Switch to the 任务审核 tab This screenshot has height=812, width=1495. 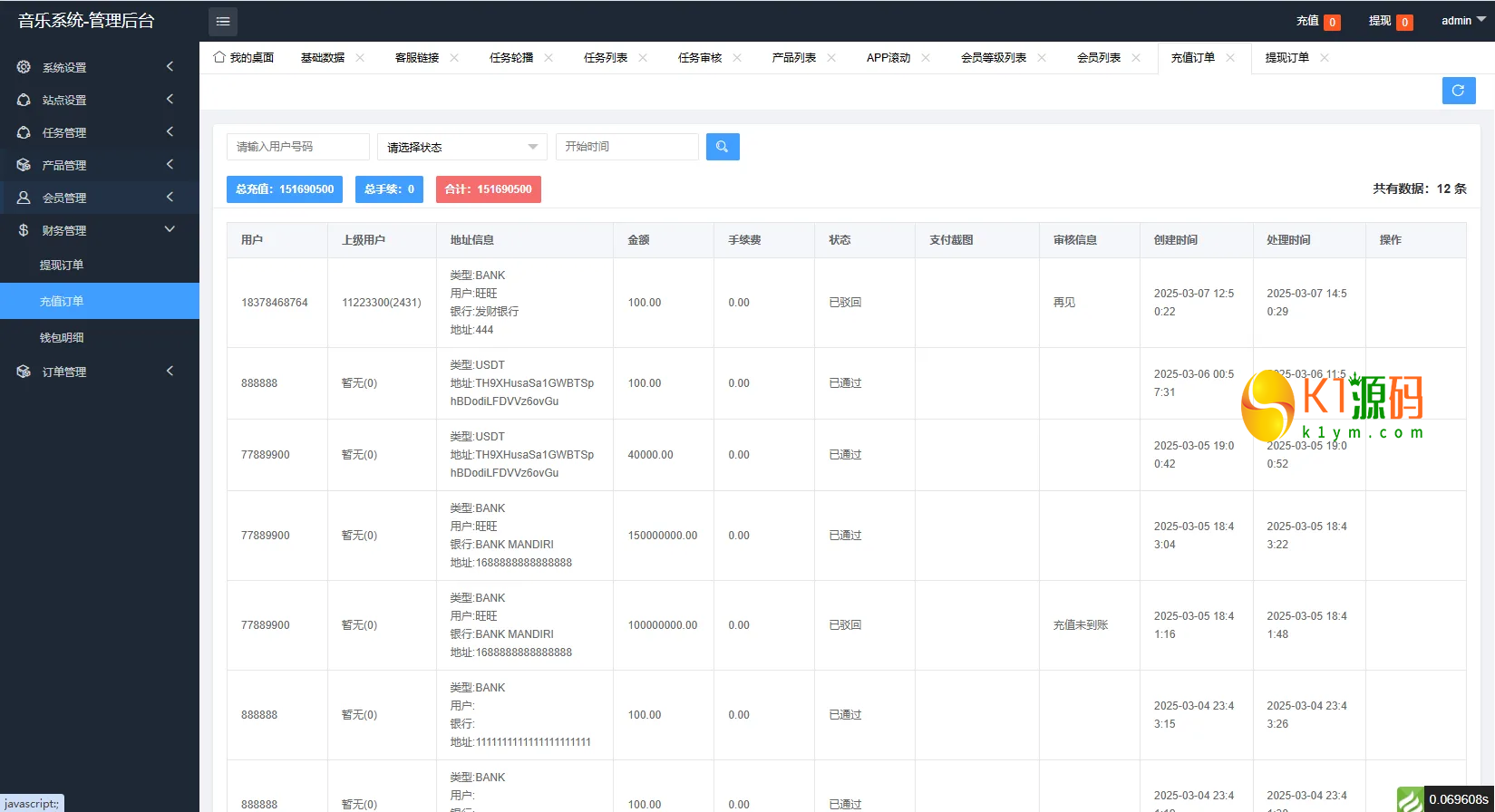[x=700, y=57]
